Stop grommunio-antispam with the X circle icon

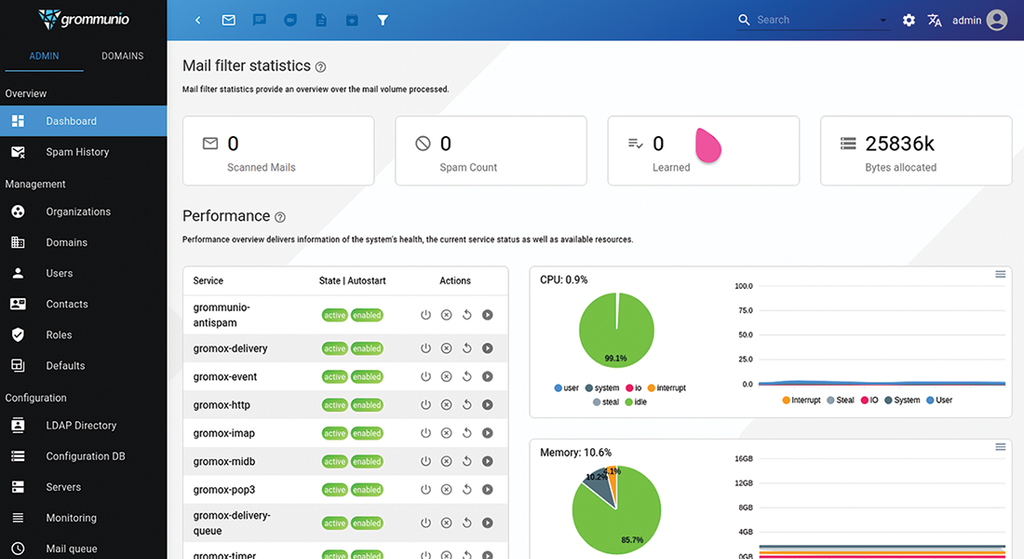pos(446,315)
